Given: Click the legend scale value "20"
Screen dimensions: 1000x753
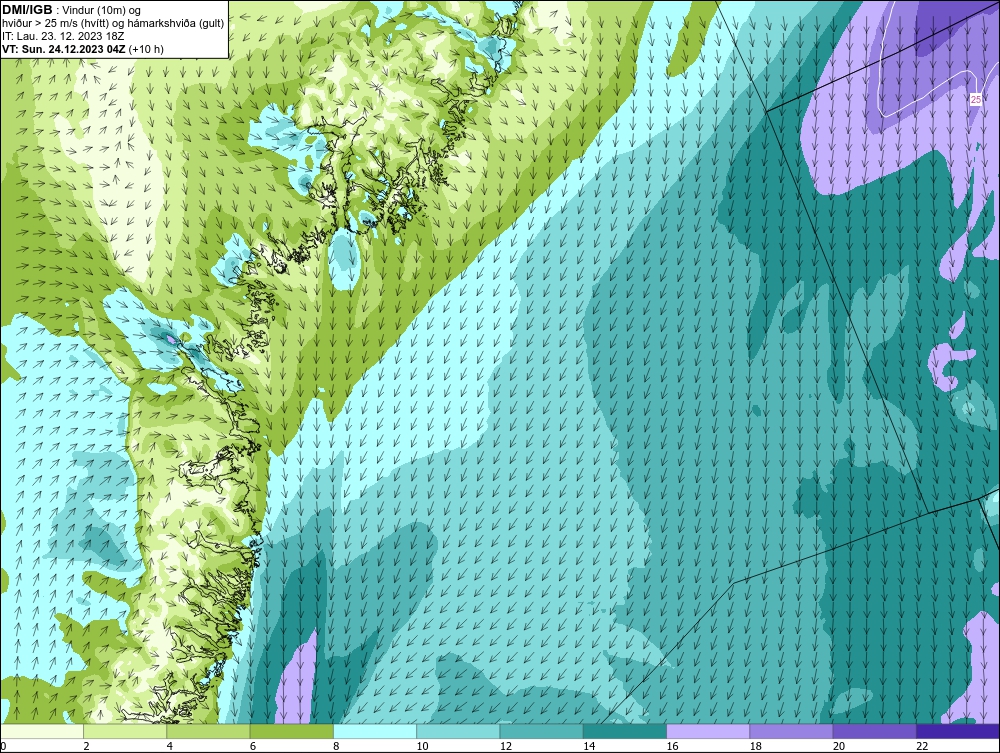Looking at the screenshot, I should pyautogui.click(x=839, y=747).
